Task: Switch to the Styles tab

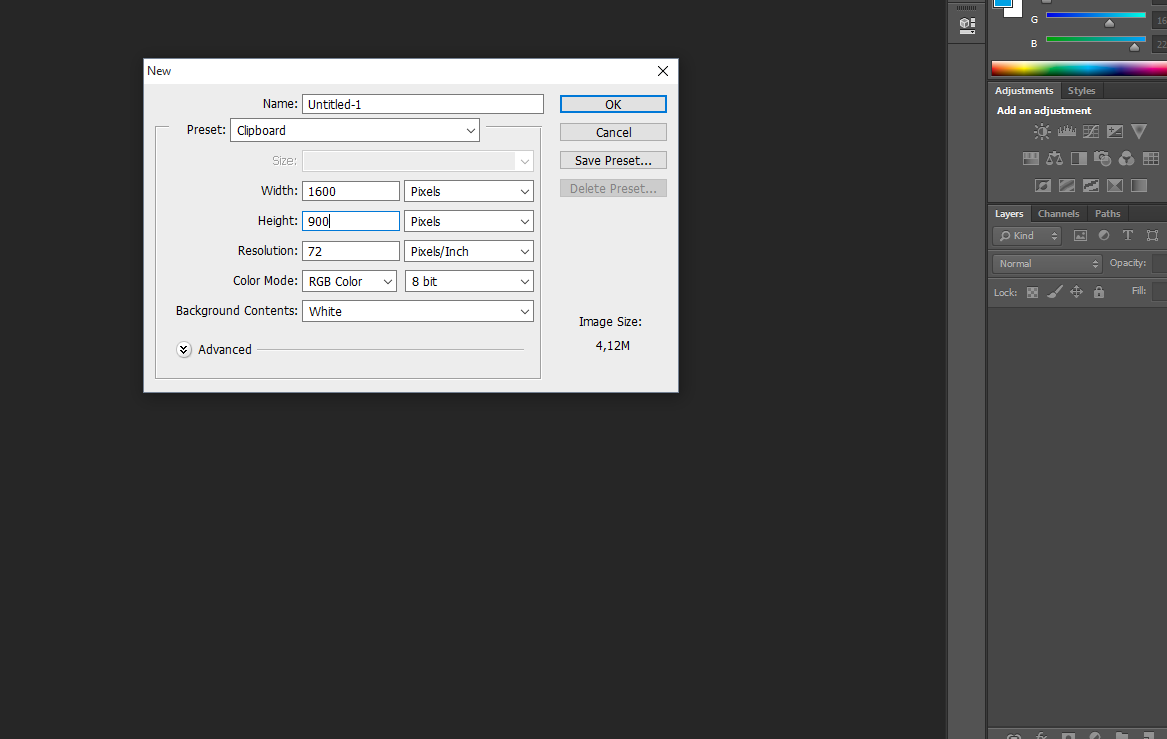Action: tap(1081, 91)
